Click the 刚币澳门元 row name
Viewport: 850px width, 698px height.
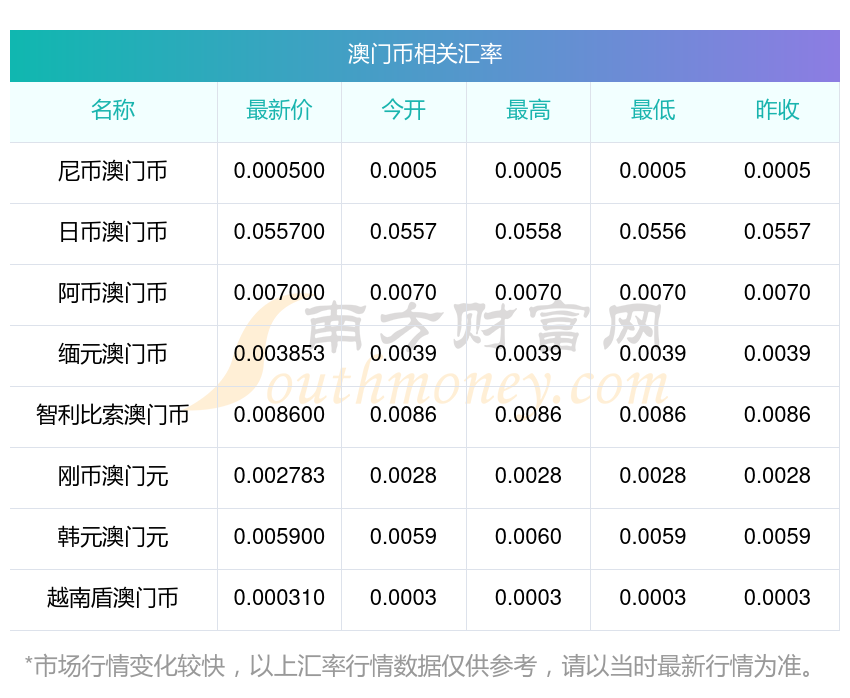pyautogui.click(x=113, y=476)
